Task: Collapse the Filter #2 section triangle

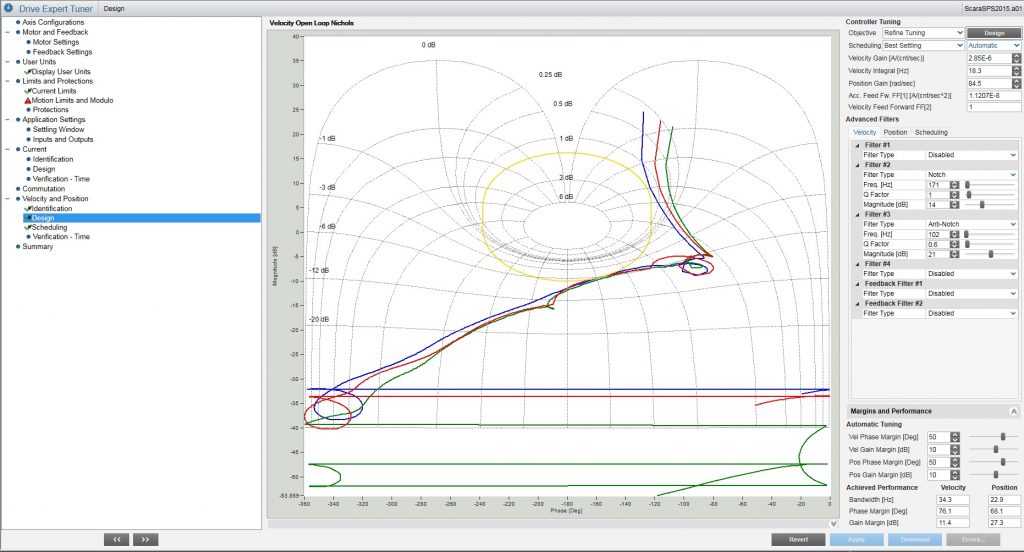Action: coord(857,165)
